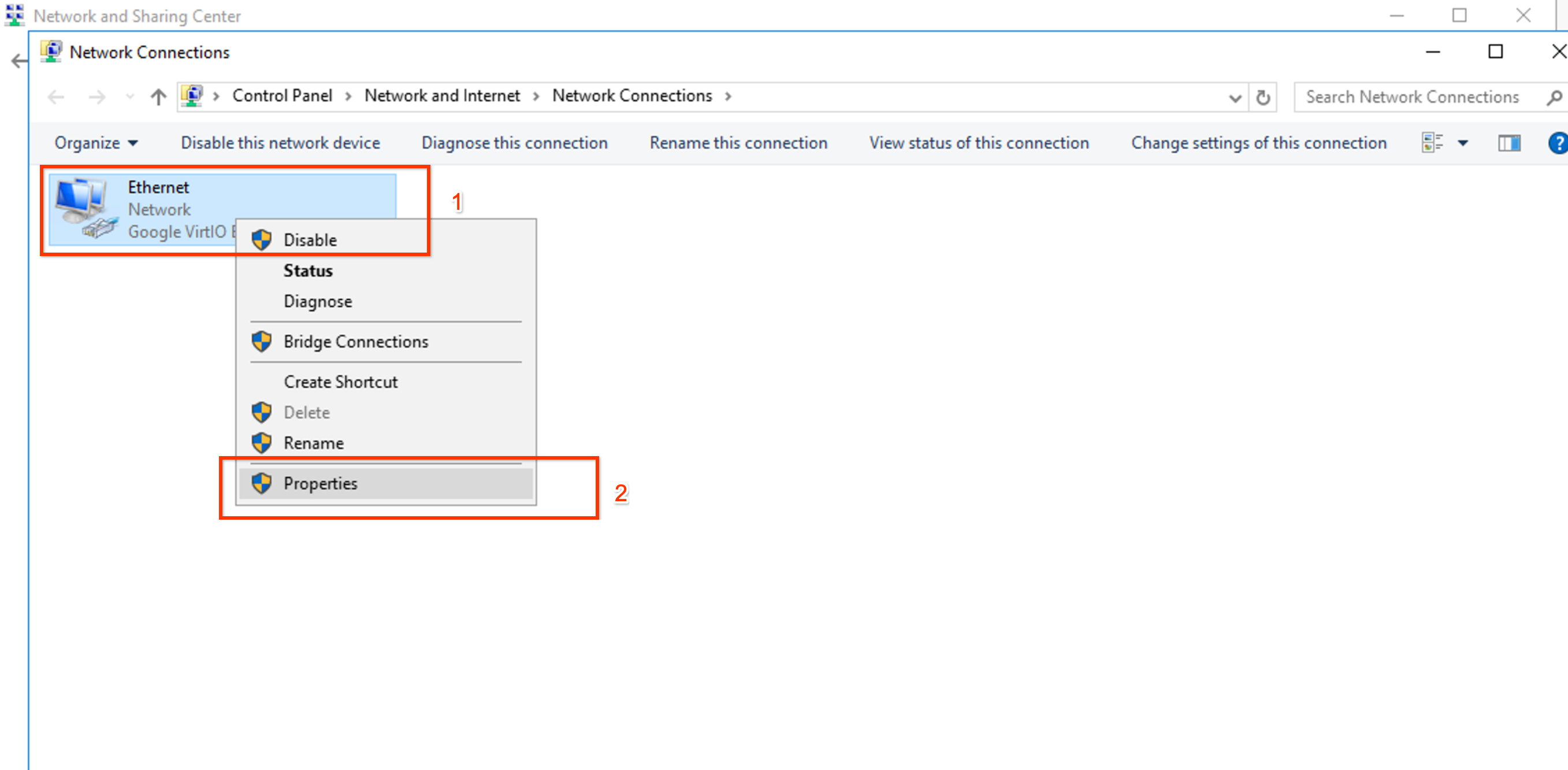Click the Control Panel icon in the address bar
The width and height of the screenshot is (1568, 770).
pos(192,96)
